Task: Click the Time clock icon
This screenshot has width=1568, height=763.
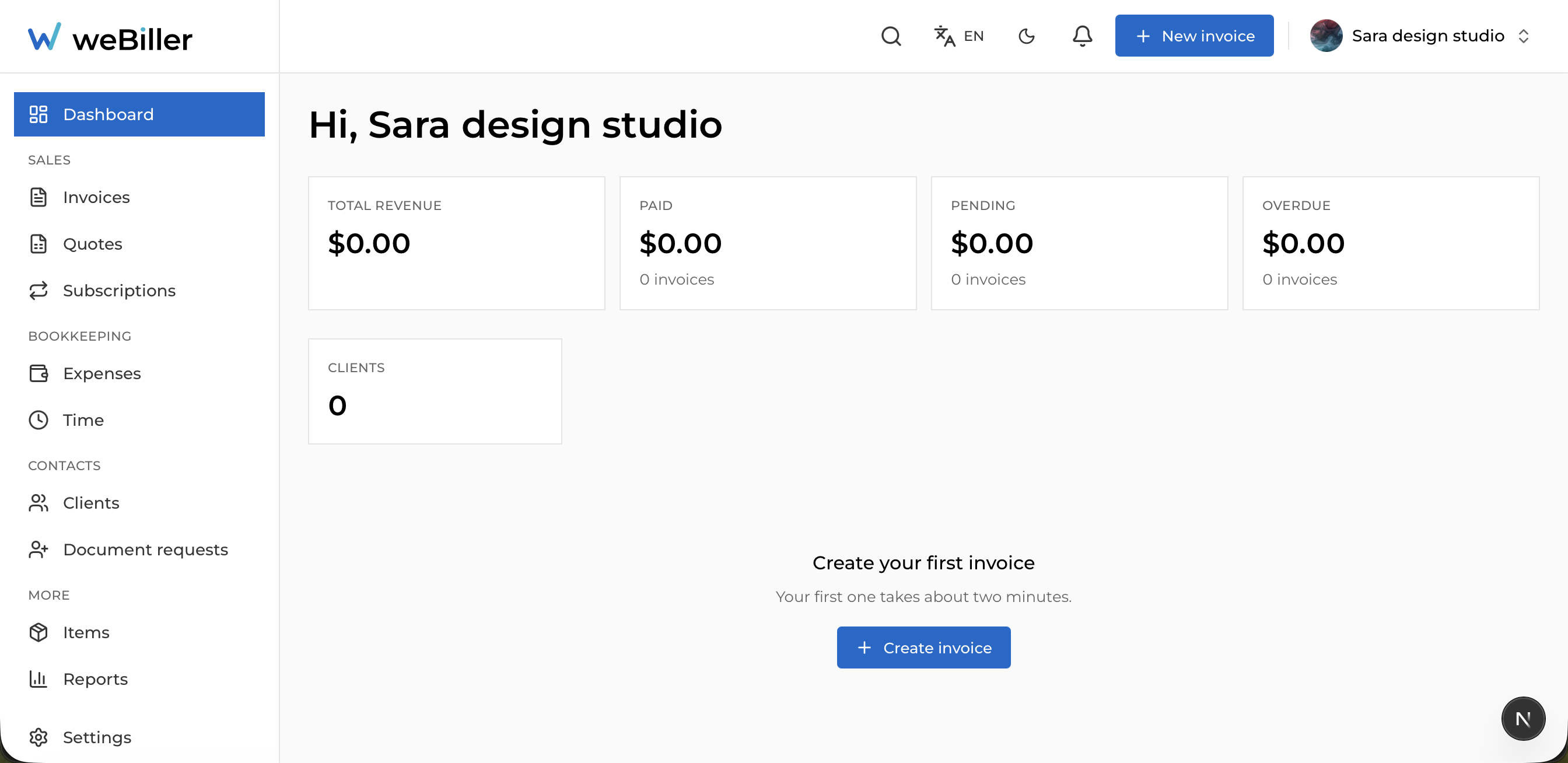Action: tap(38, 421)
